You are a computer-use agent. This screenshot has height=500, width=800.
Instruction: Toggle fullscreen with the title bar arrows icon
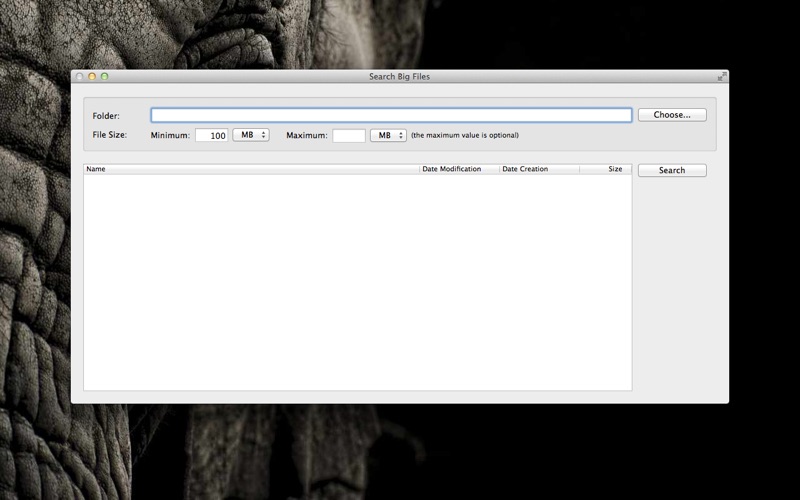(722, 77)
